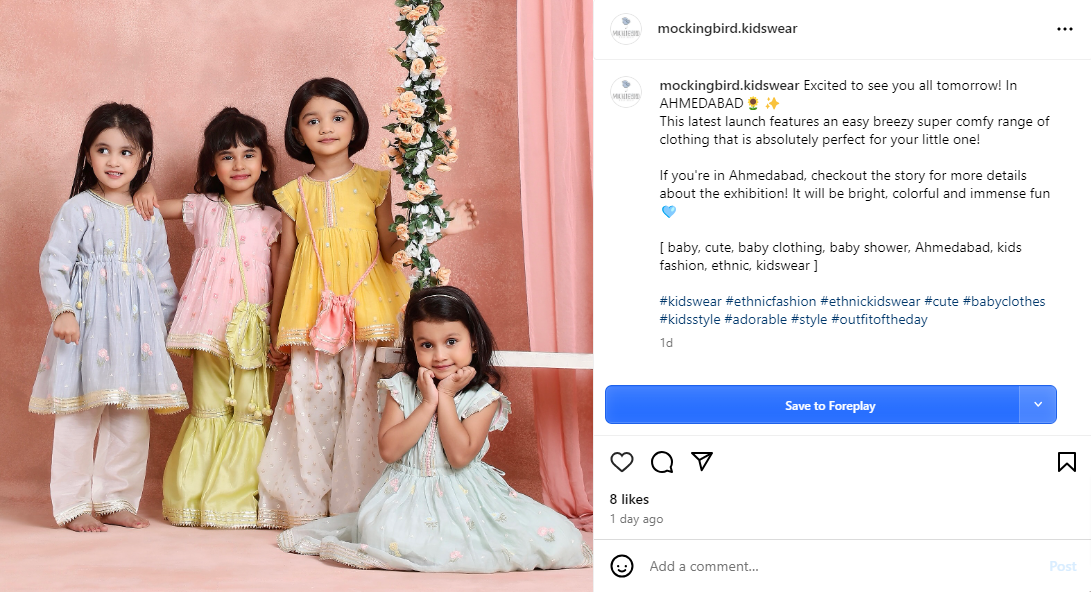Like the post with the heart icon

[x=622, y=462]
